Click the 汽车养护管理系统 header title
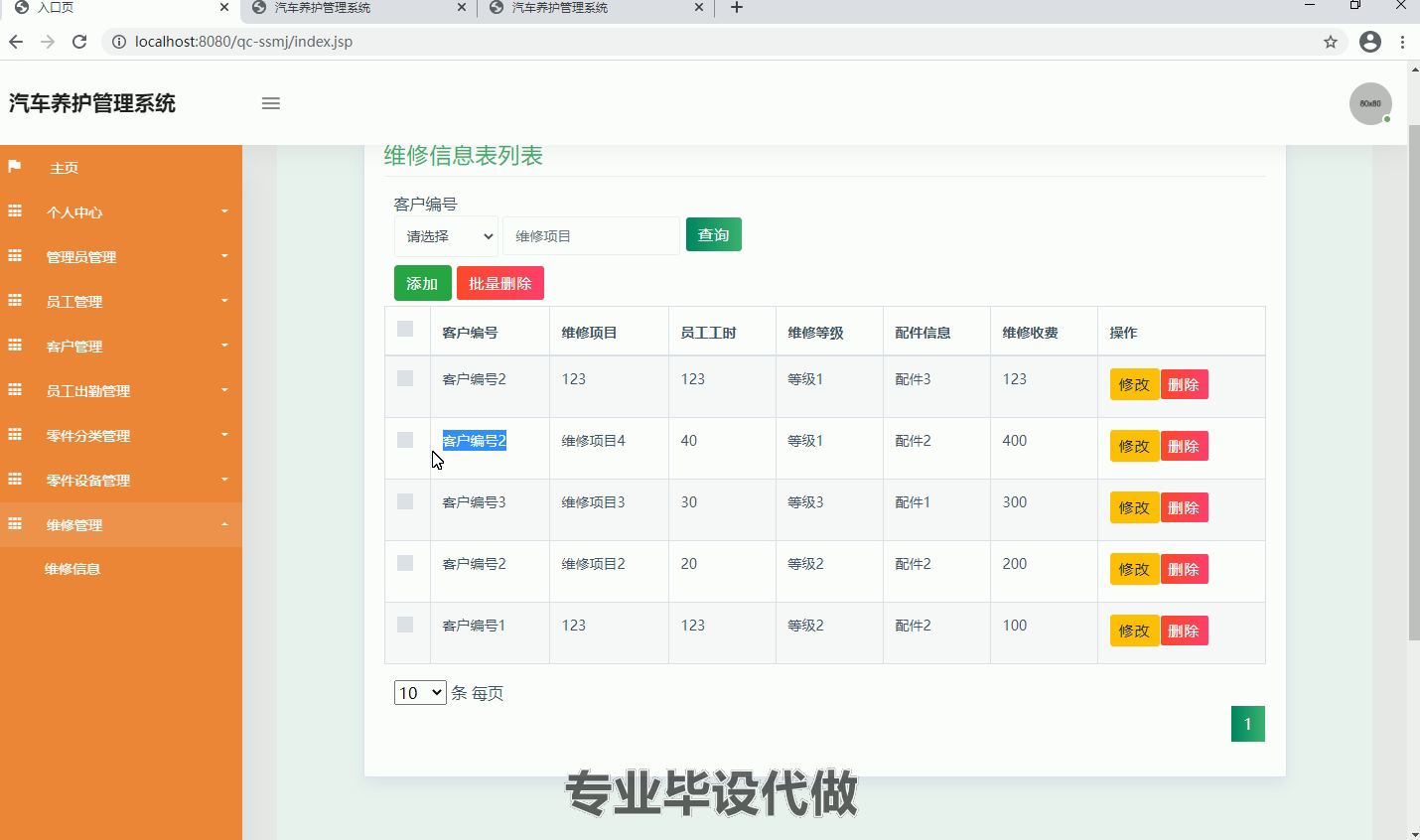The image size is (1420, 840). (x=92, y=103)
